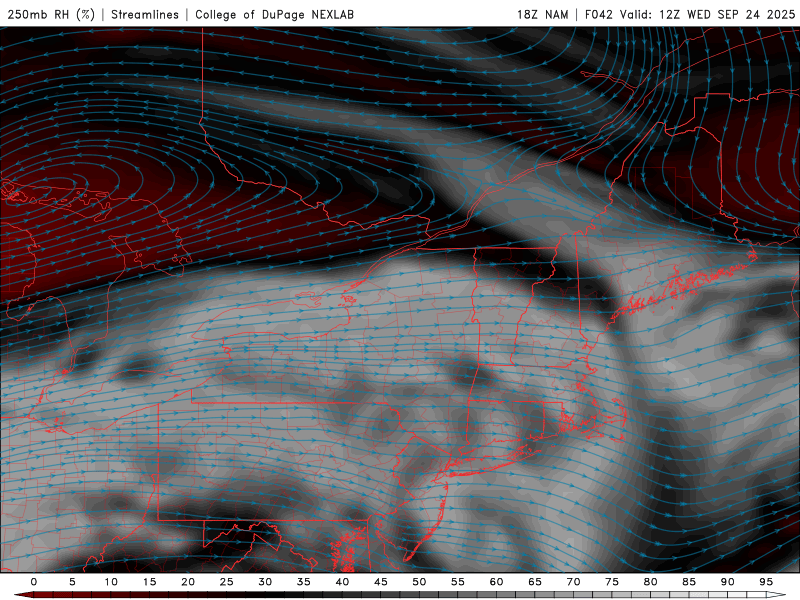The image size is (800, 600).
Task: Click the '20' tick label on scale
Action: (188, 582)
